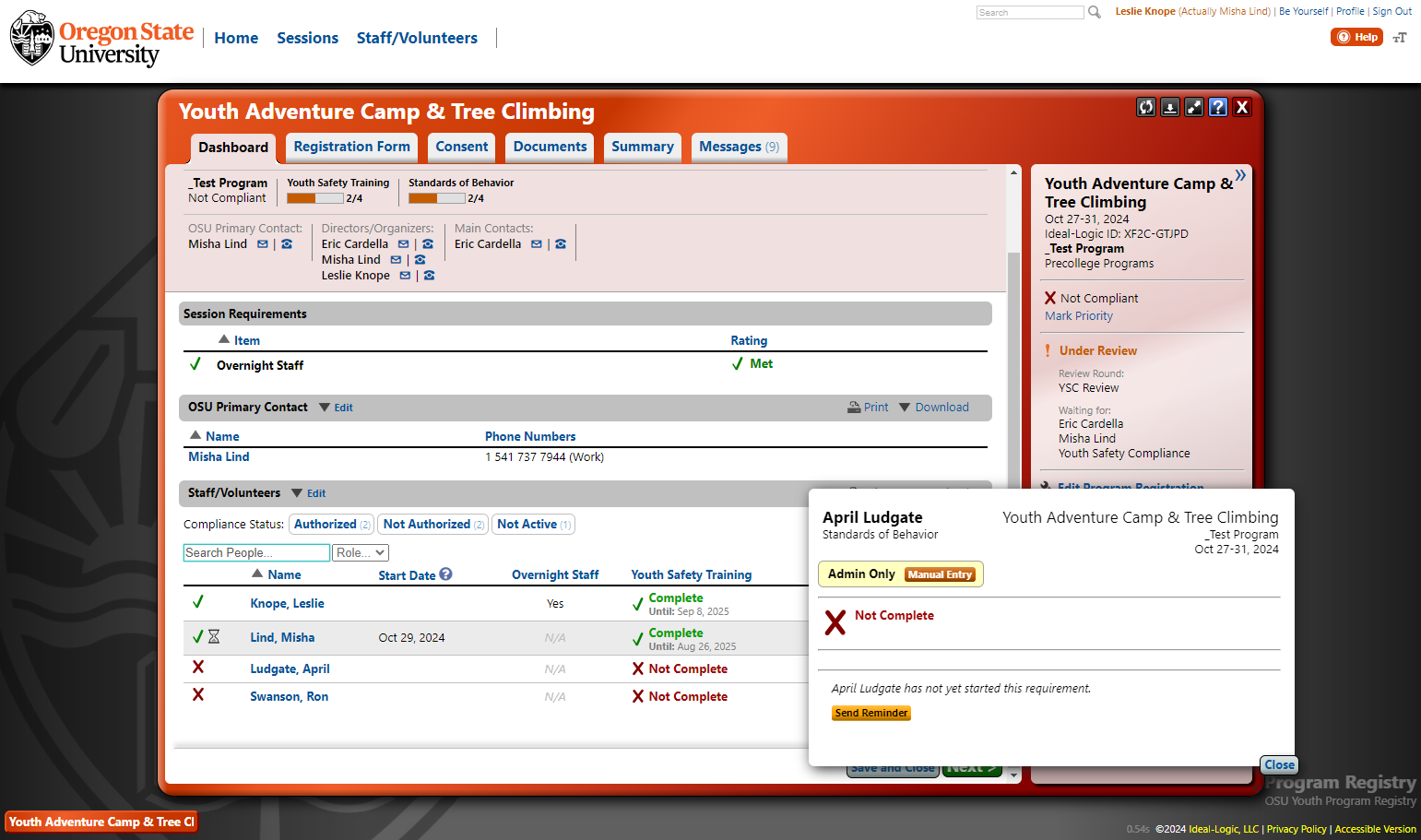Screen dimensions: 1421x840
Task: Open the Sessions menu in top navigation
Action: pos(307,38)
